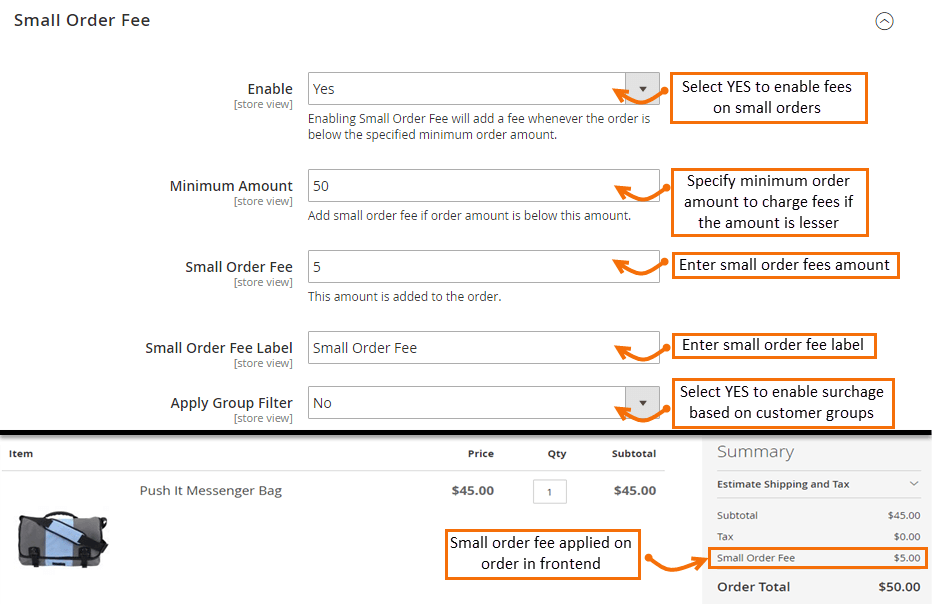932x604 pixels.
Task: Open store view scope for Small Order Fee
Action: 263,282
